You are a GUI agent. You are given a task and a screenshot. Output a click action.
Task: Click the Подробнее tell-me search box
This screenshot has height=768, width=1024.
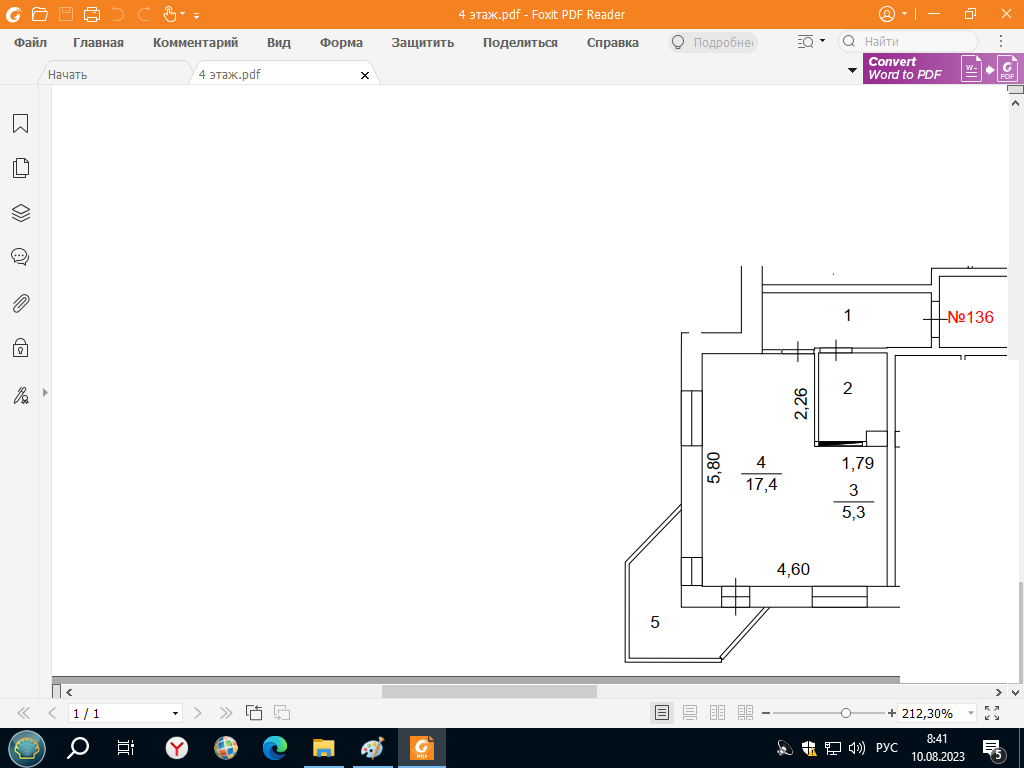pyautogui.click(x=713, y=42)
